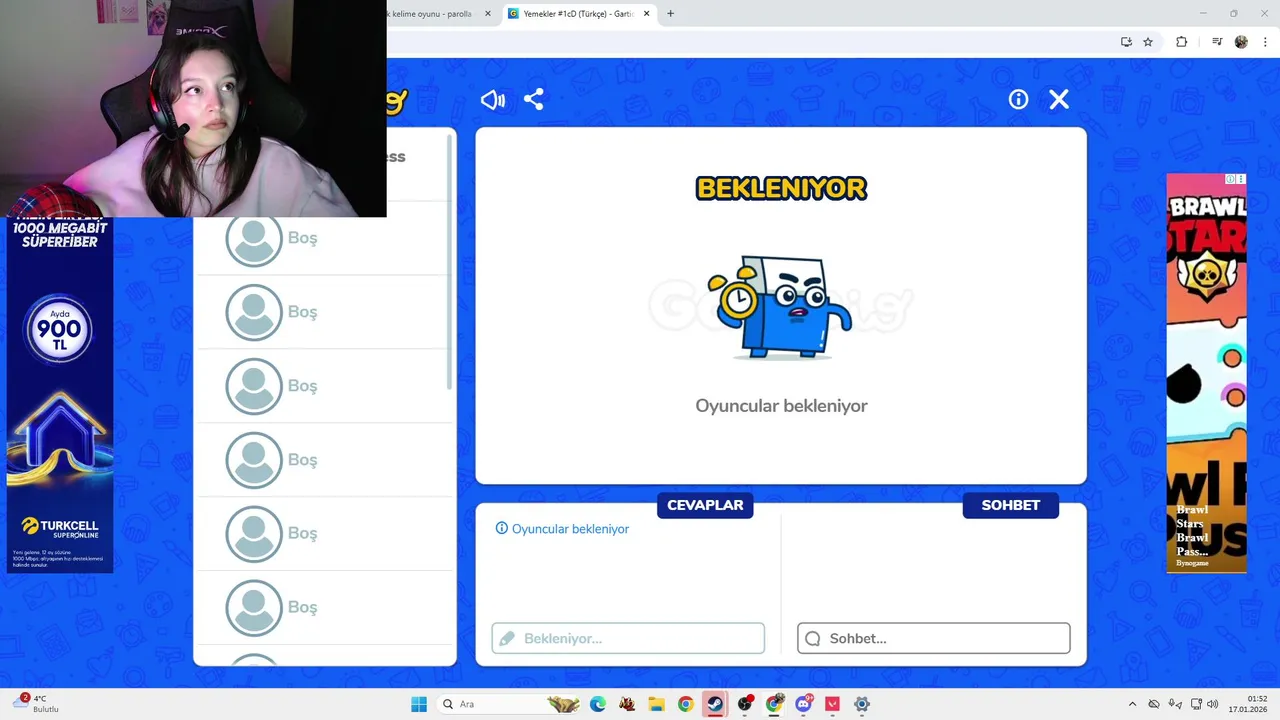Viewport: 1280px width, 720px height.
Task: Open the Chrome profile avatar
Action: 1241,42
